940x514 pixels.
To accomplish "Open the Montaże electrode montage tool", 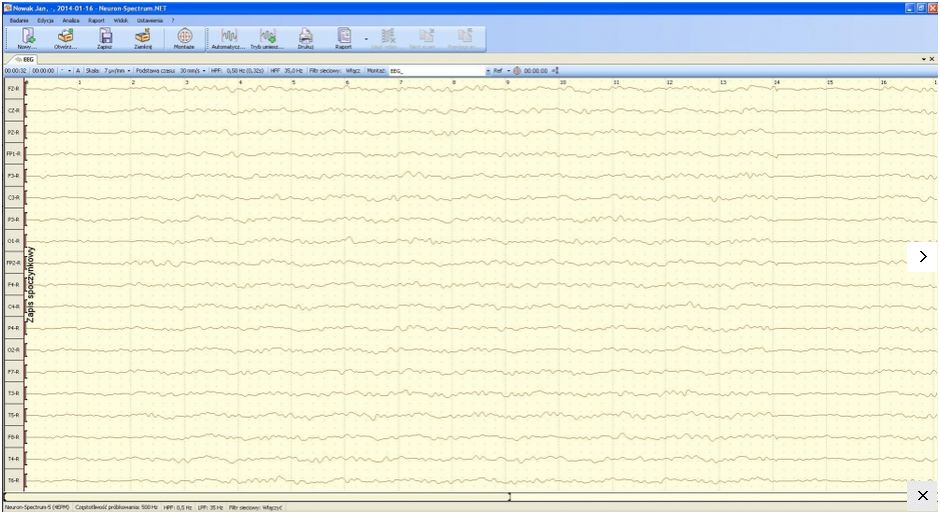I will [184, 37].
